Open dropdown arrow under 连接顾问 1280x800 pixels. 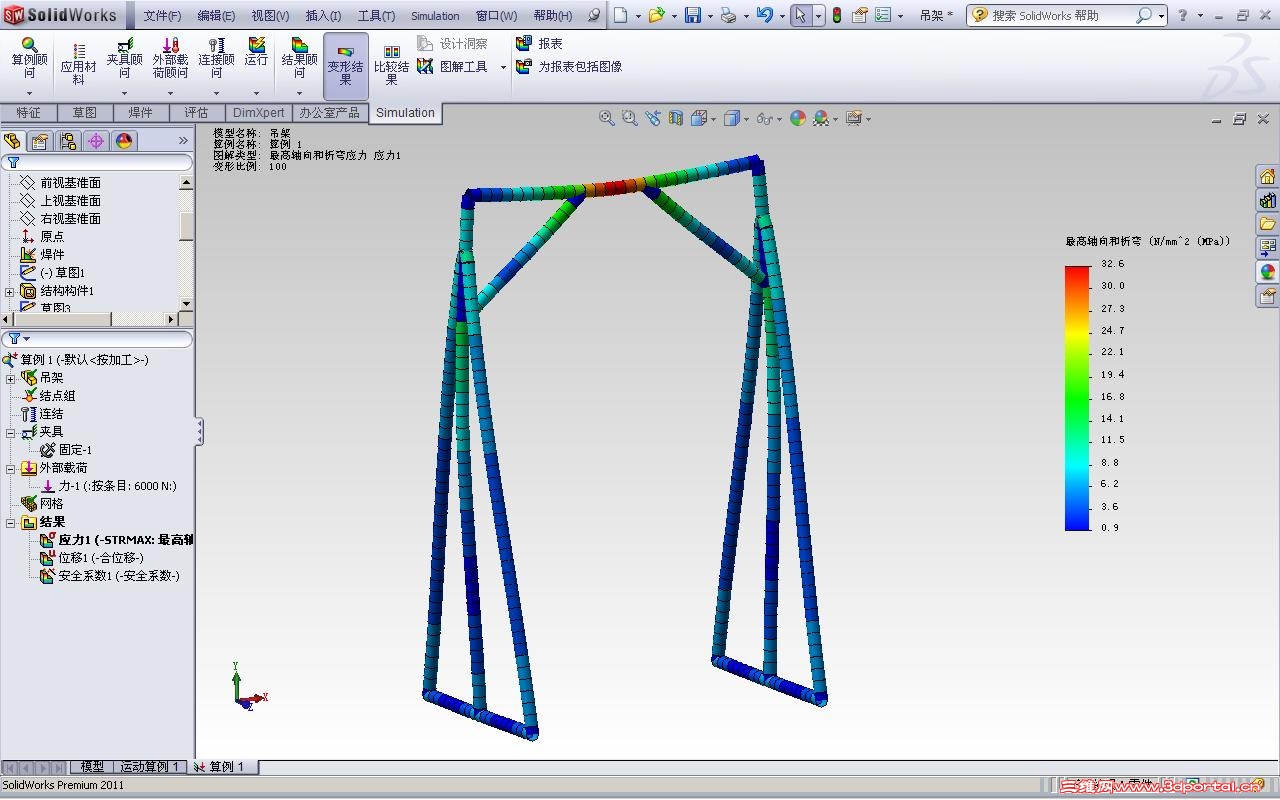click(216, 93)
